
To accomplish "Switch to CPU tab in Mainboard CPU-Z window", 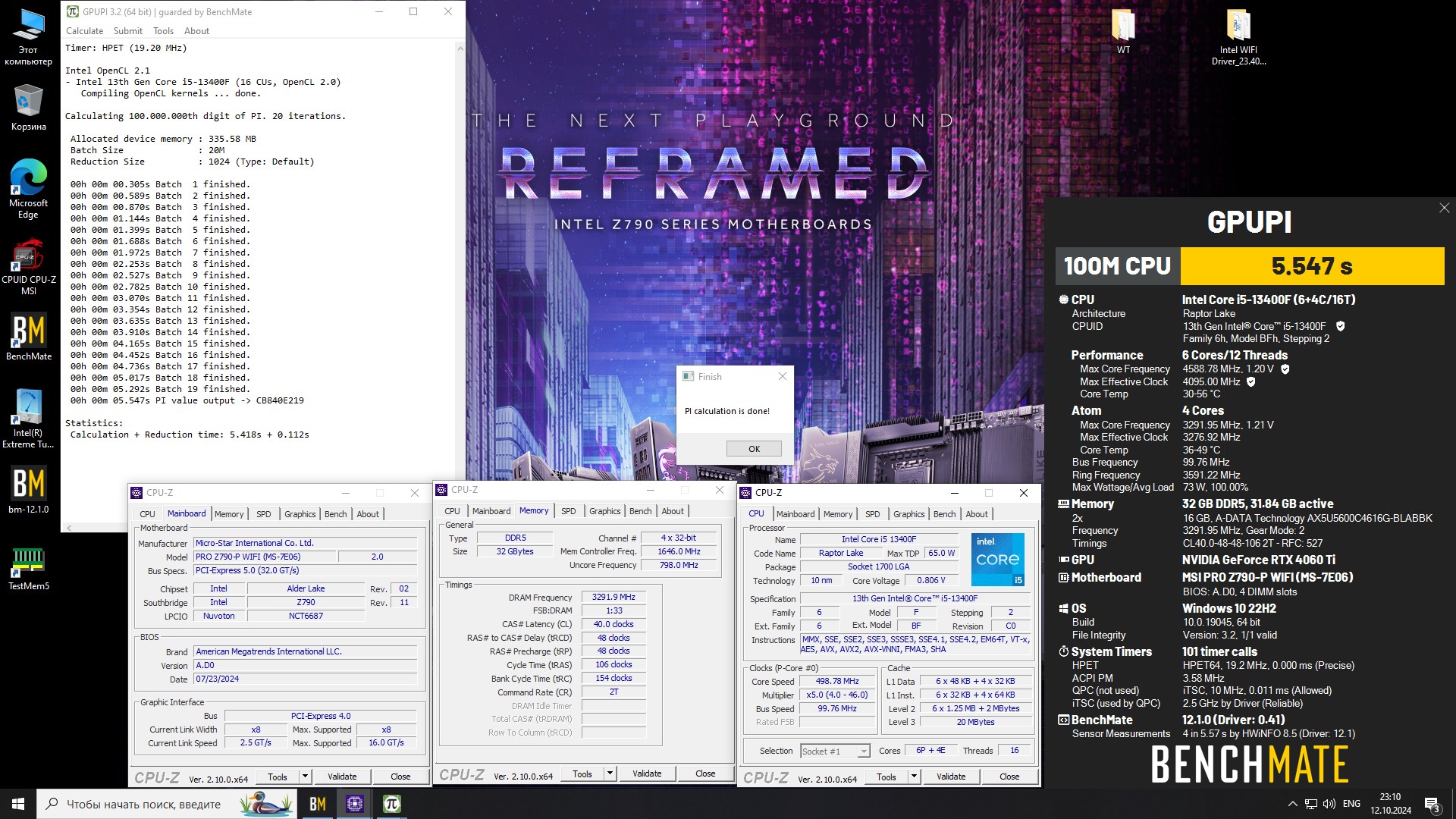I will [x=147, y=514].
